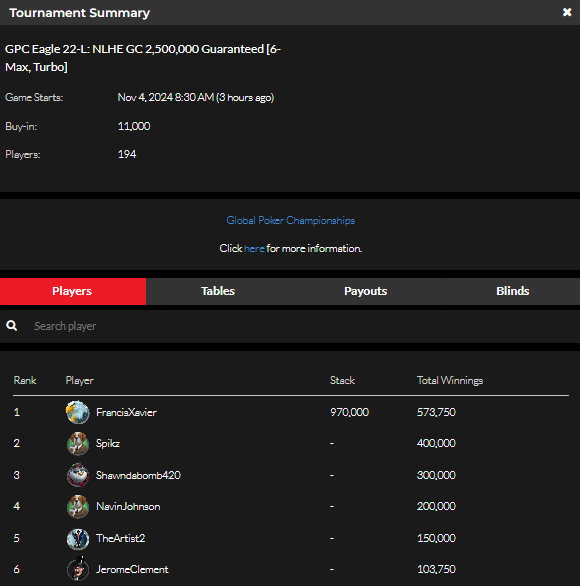The width and height of the screenshot is (580, 586).
Task: Switch to the Players tab
Action: 73,291
